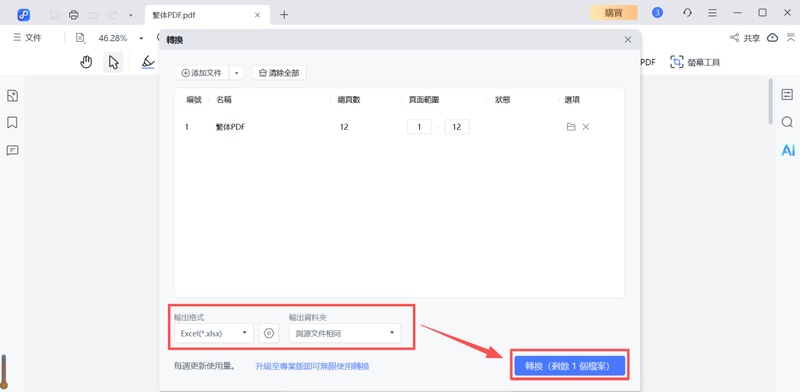Viewport: 800px width, 392px height.
Task: Select the highlighter tool
Action: pos(148,62)
